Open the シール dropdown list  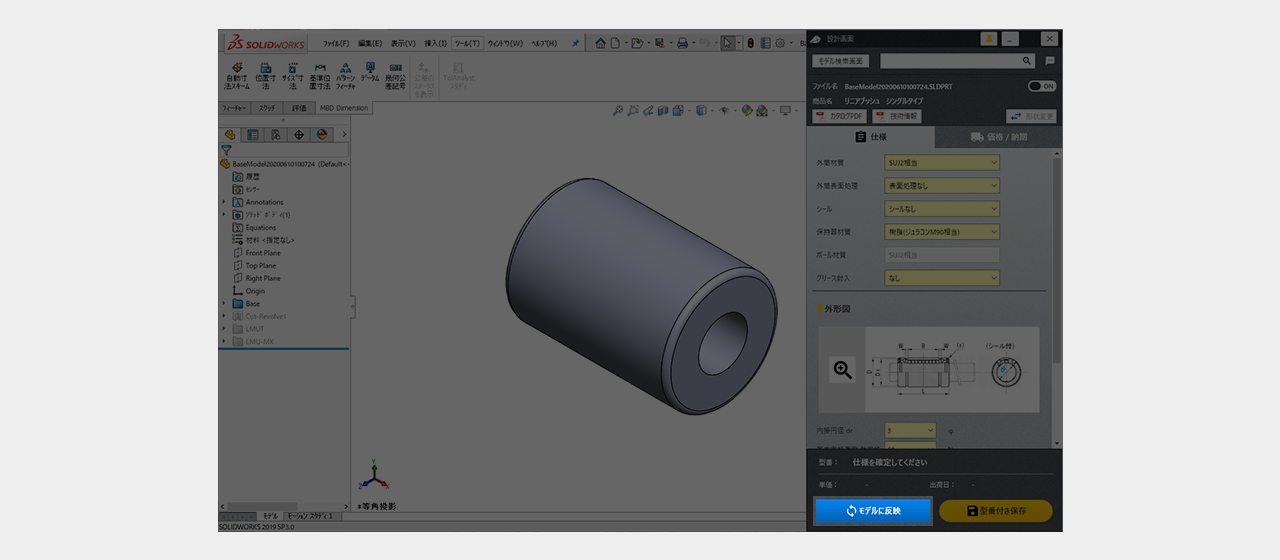[942, 208]
